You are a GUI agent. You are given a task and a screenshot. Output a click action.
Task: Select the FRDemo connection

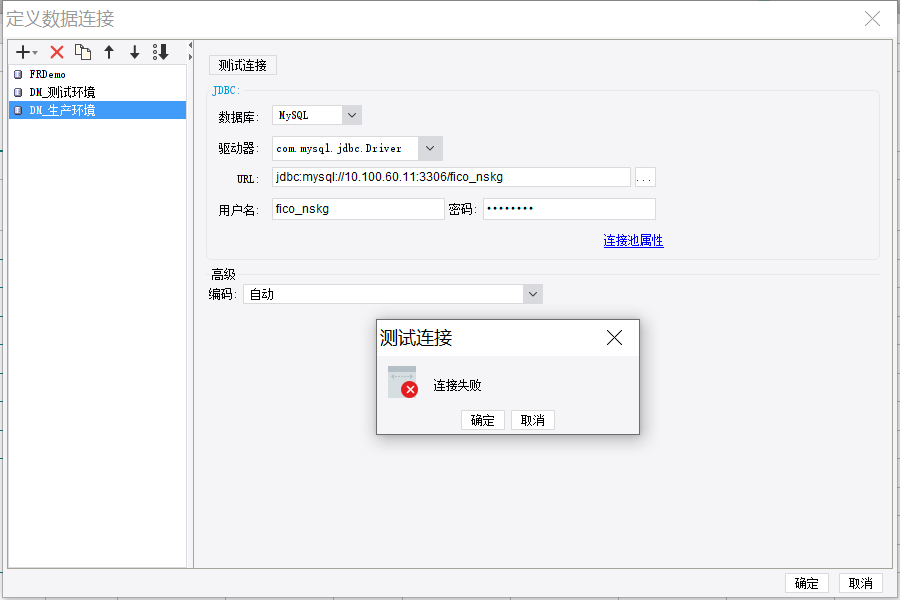point(97,74)
